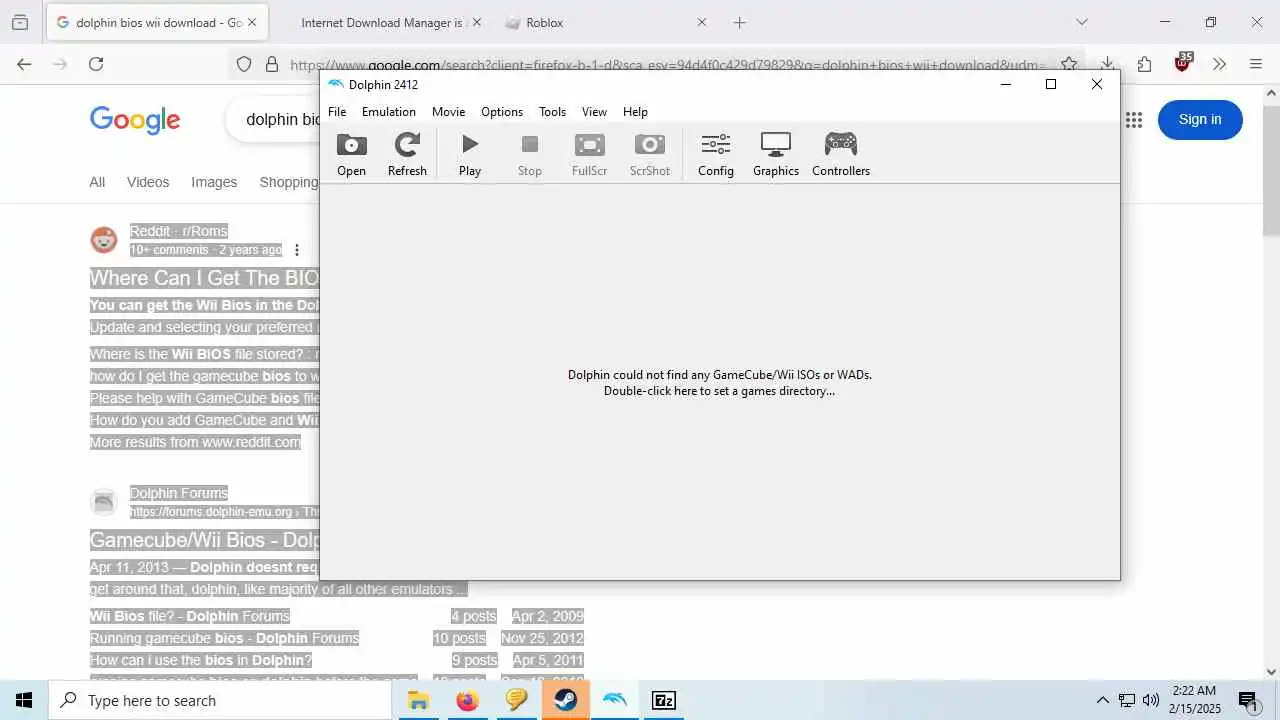The image size is (1280, 720).
Task: Open options for the Reddit search result
Action: [x=296, y=250]
